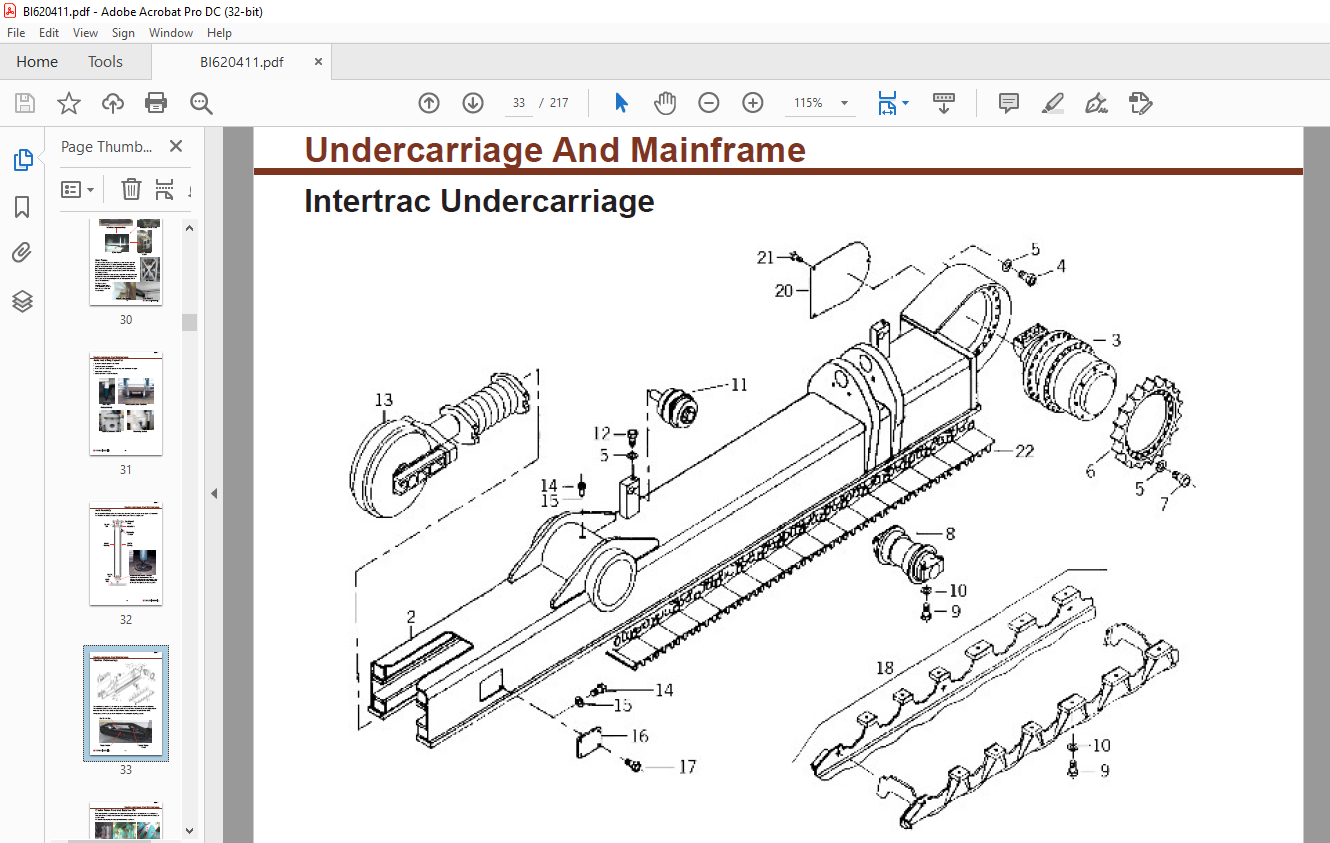Viewport: 1330px width, 843px height.
Task: Open the File menu
Action: pos(16,33)
